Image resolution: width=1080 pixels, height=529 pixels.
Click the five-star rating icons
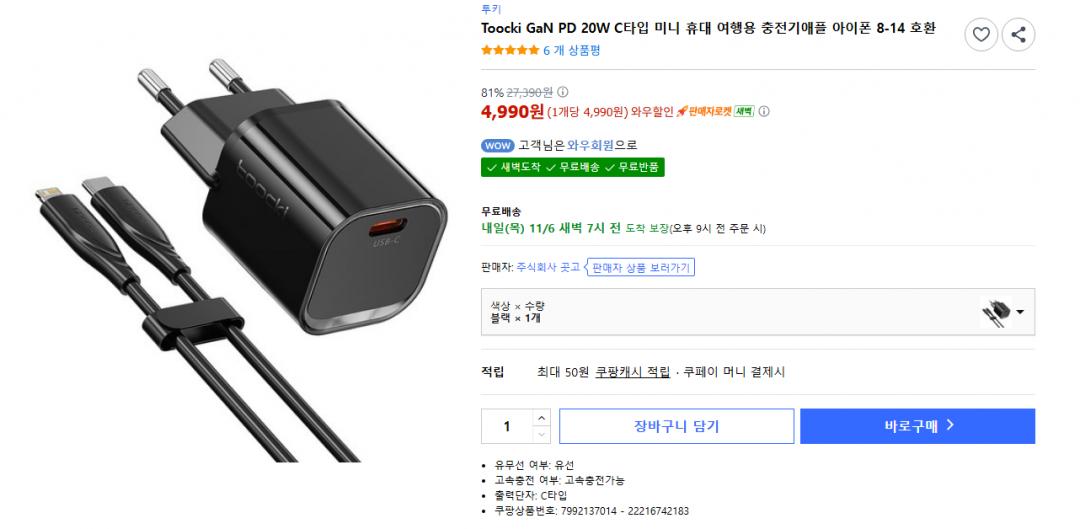point(510,50)
